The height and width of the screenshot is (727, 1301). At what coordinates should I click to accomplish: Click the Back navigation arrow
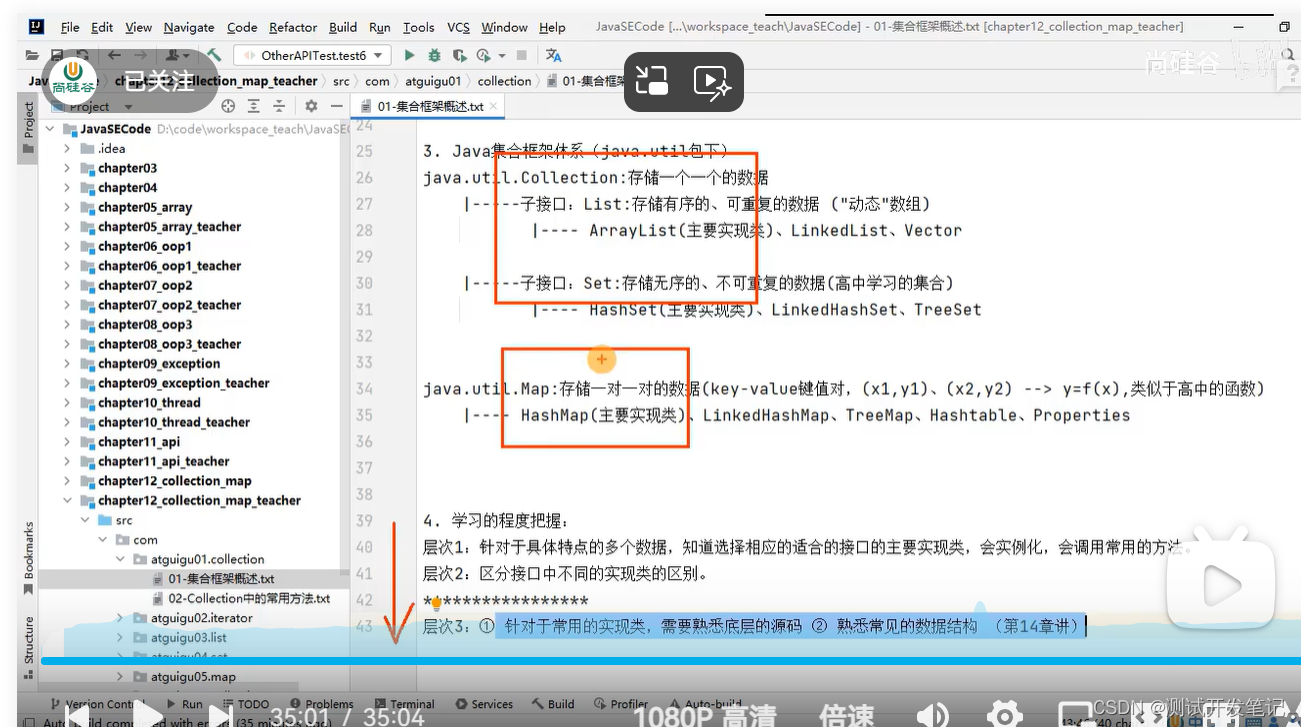tap(114, 56)
